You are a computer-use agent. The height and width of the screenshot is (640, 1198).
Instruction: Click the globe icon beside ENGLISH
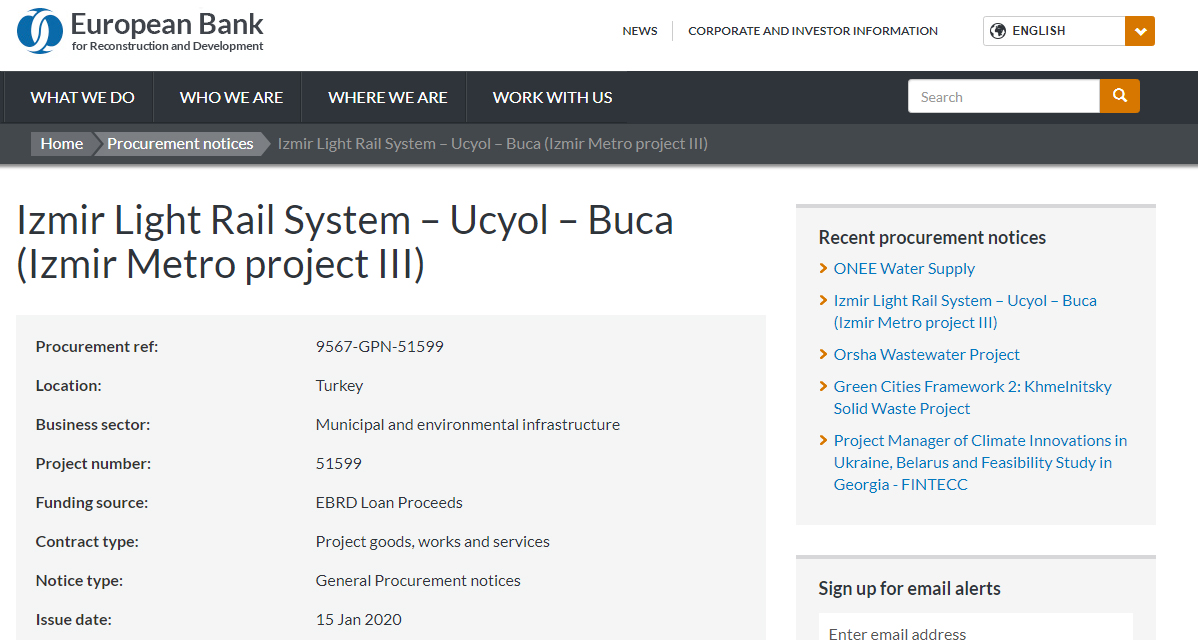997,31
